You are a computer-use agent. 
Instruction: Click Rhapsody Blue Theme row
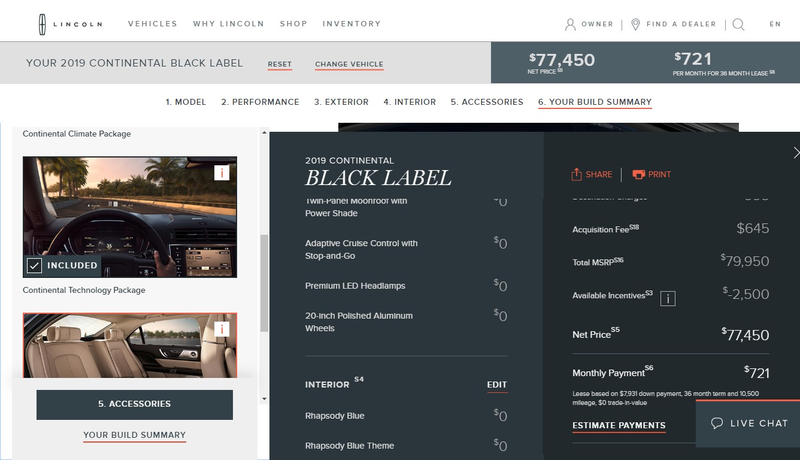coord(406,446)
